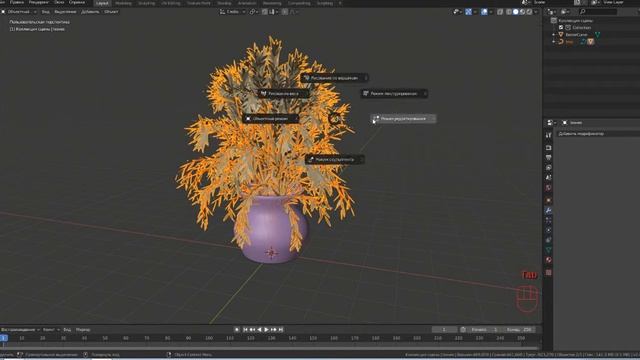This screenshot has width=640, height=360.
Task: Open the Physics properties tab
Action: [549, 230]
